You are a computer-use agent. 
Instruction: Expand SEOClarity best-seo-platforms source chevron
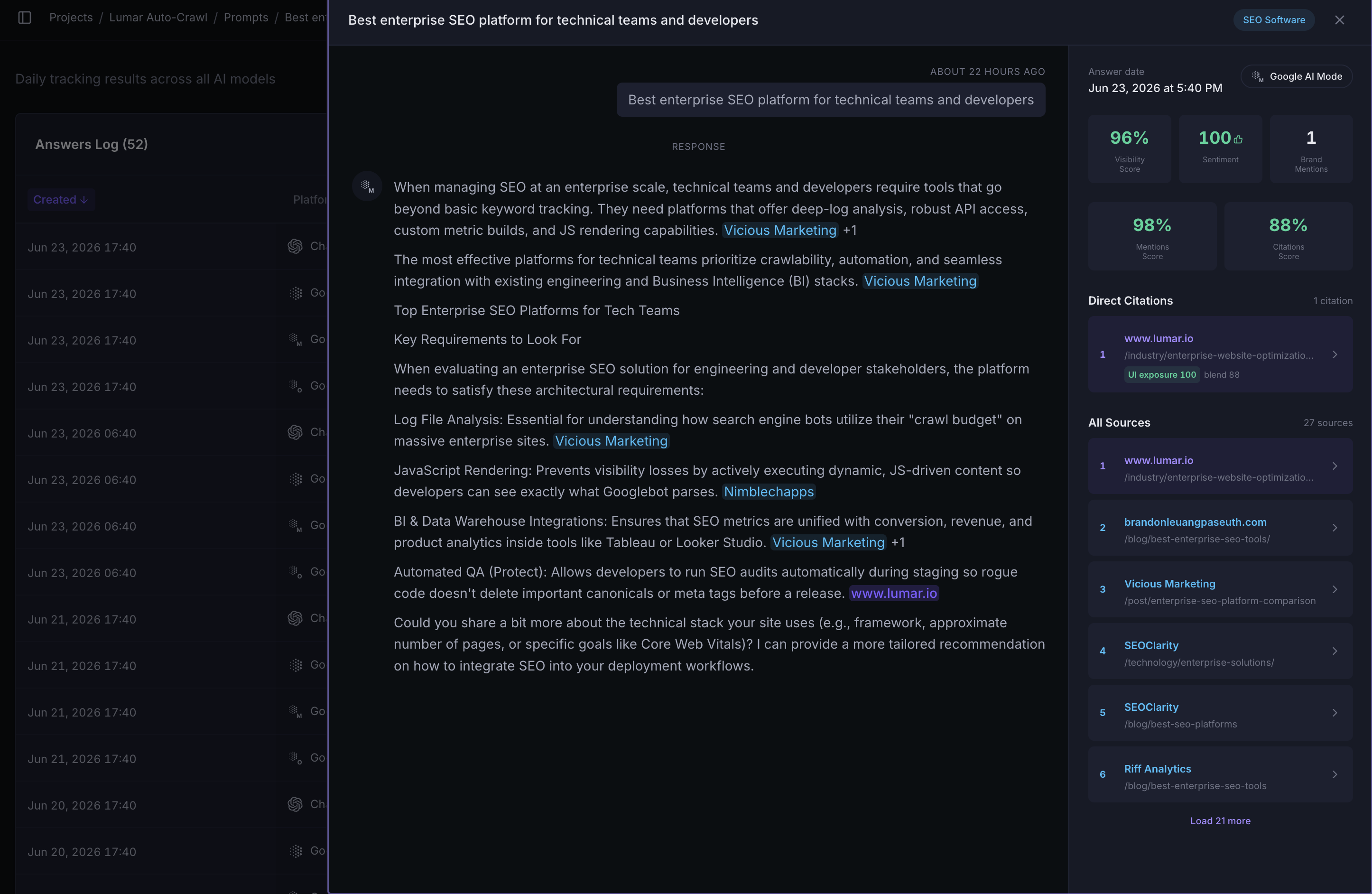1335,713
